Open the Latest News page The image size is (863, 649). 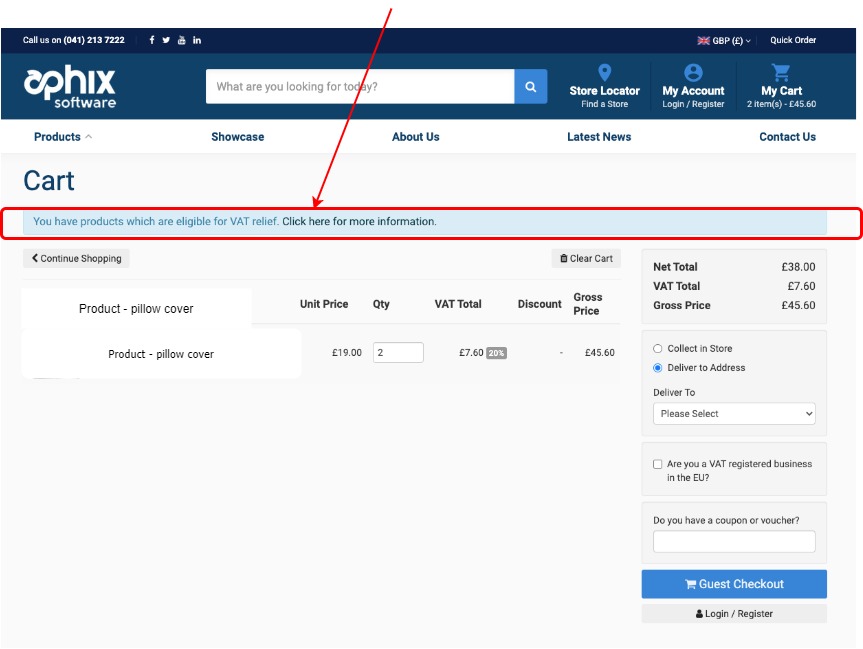click(598, 137)
